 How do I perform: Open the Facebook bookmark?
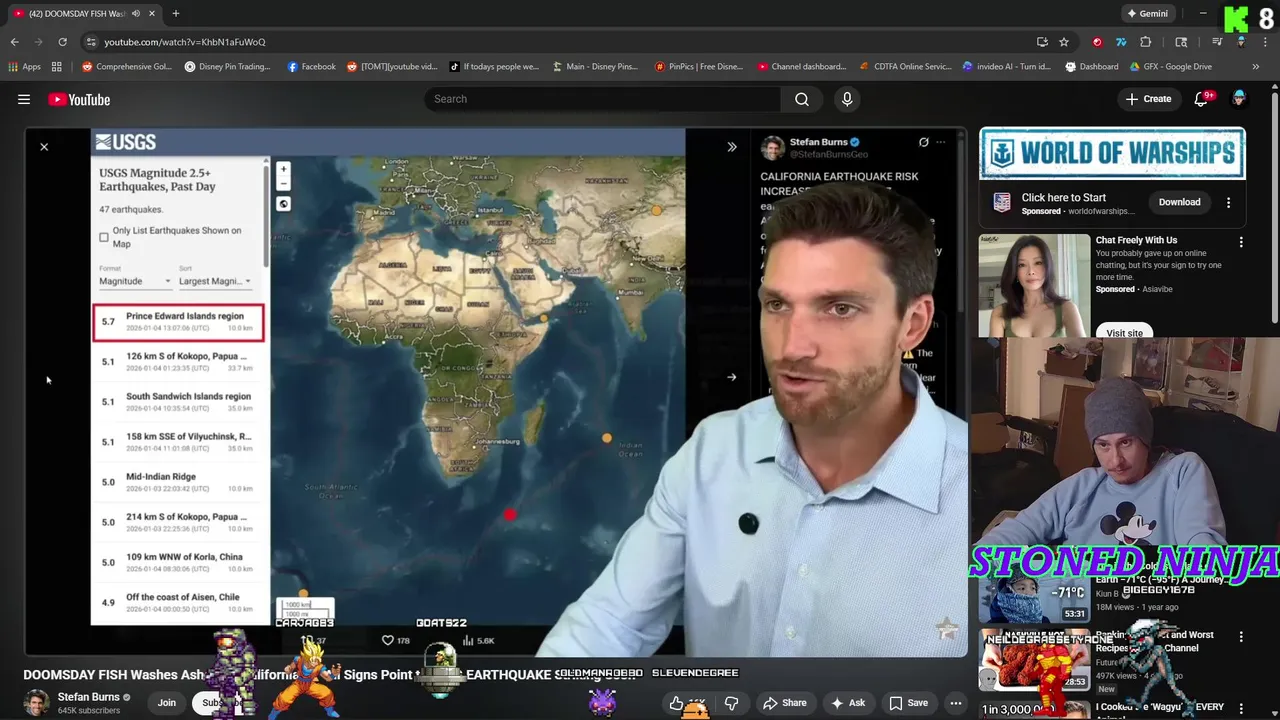click(x=311, y=67)
